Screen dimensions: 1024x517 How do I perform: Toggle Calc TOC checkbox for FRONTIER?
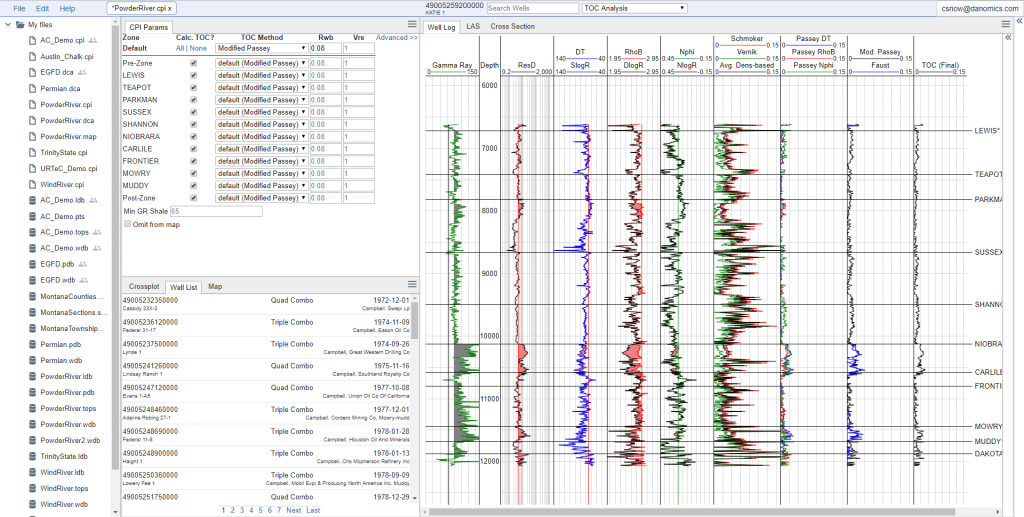[193, 161]
